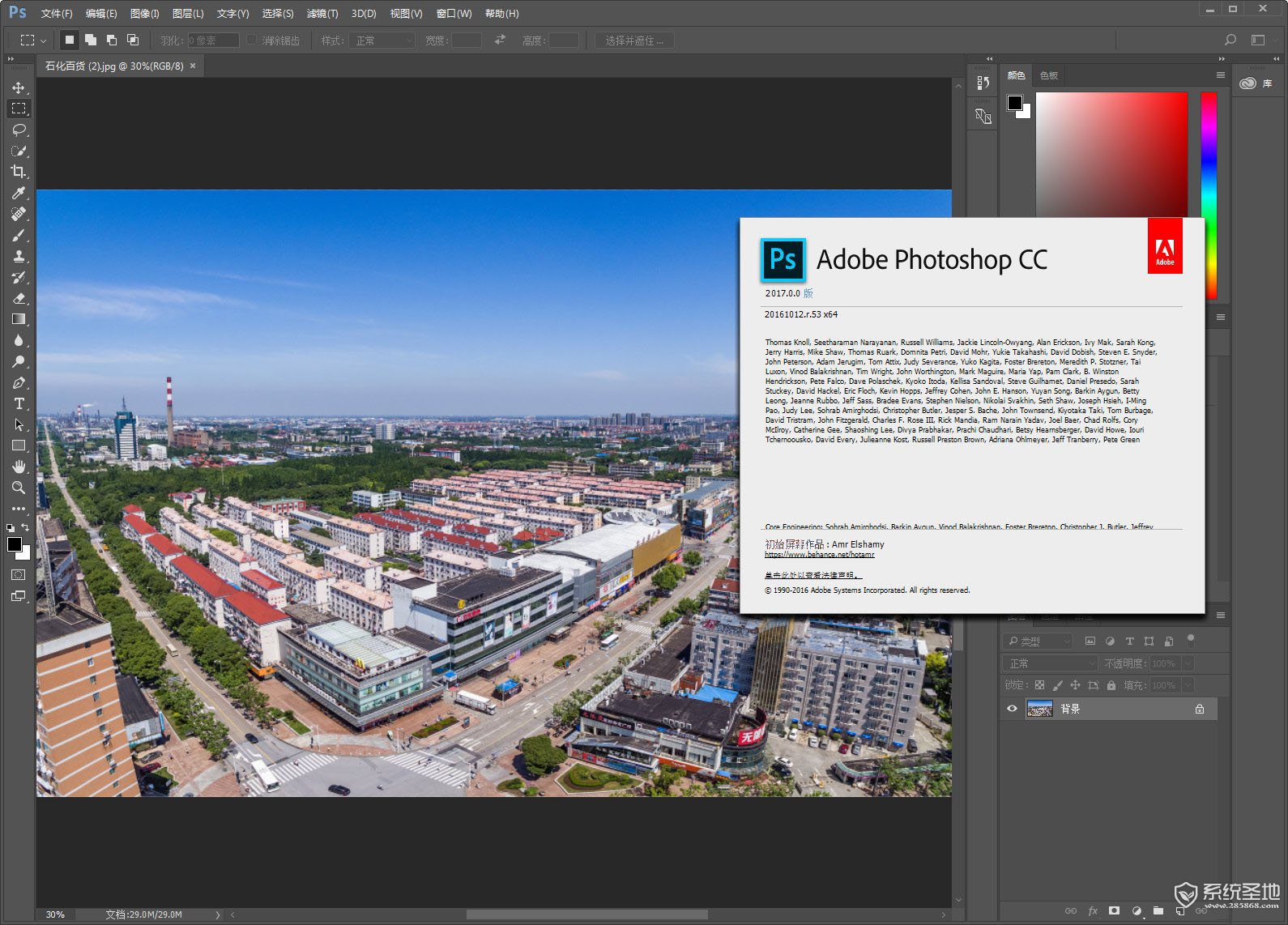Select the Rectangular Marquee tool

(x=19, y=109)
